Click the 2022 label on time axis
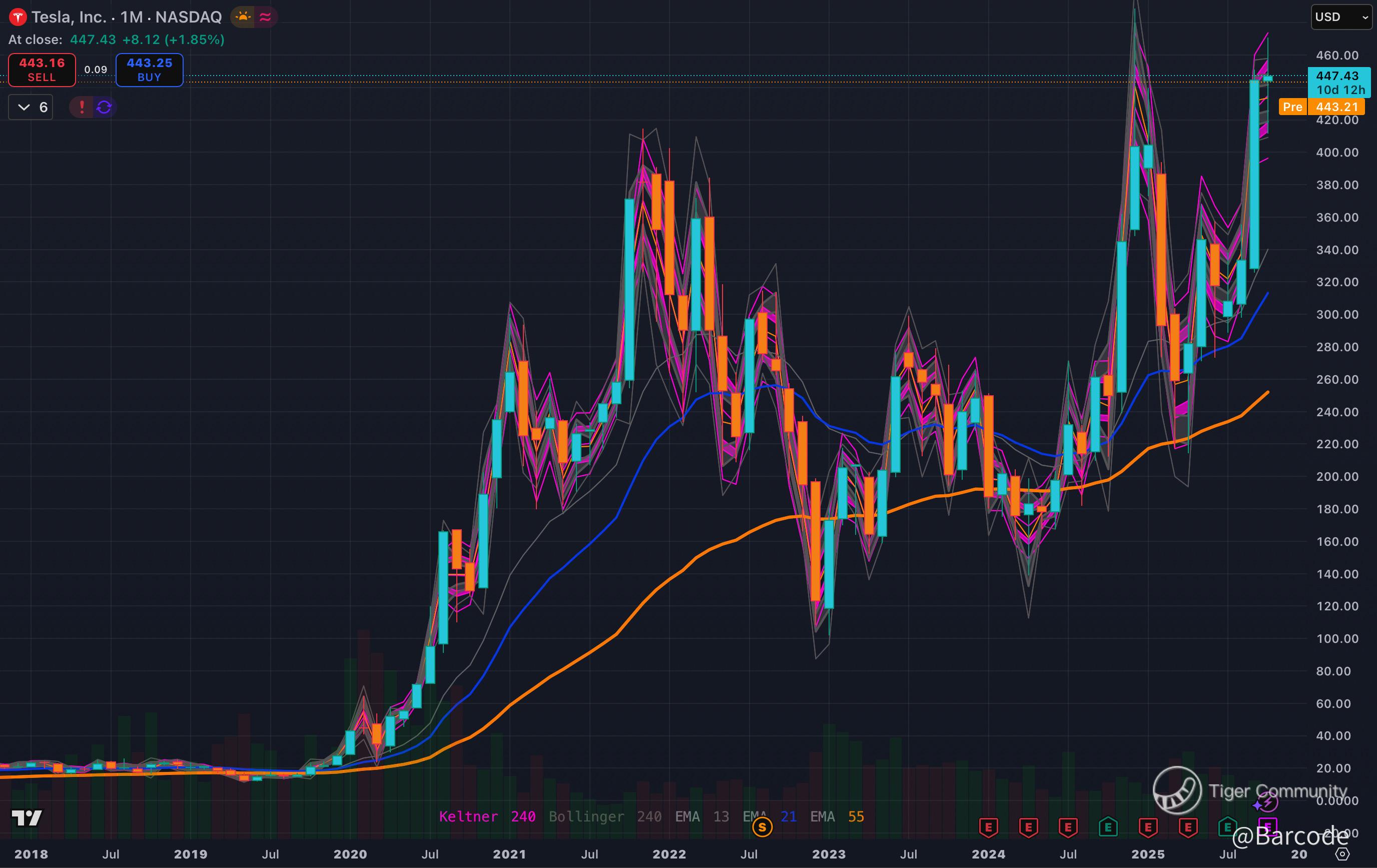 click(669, 854)
